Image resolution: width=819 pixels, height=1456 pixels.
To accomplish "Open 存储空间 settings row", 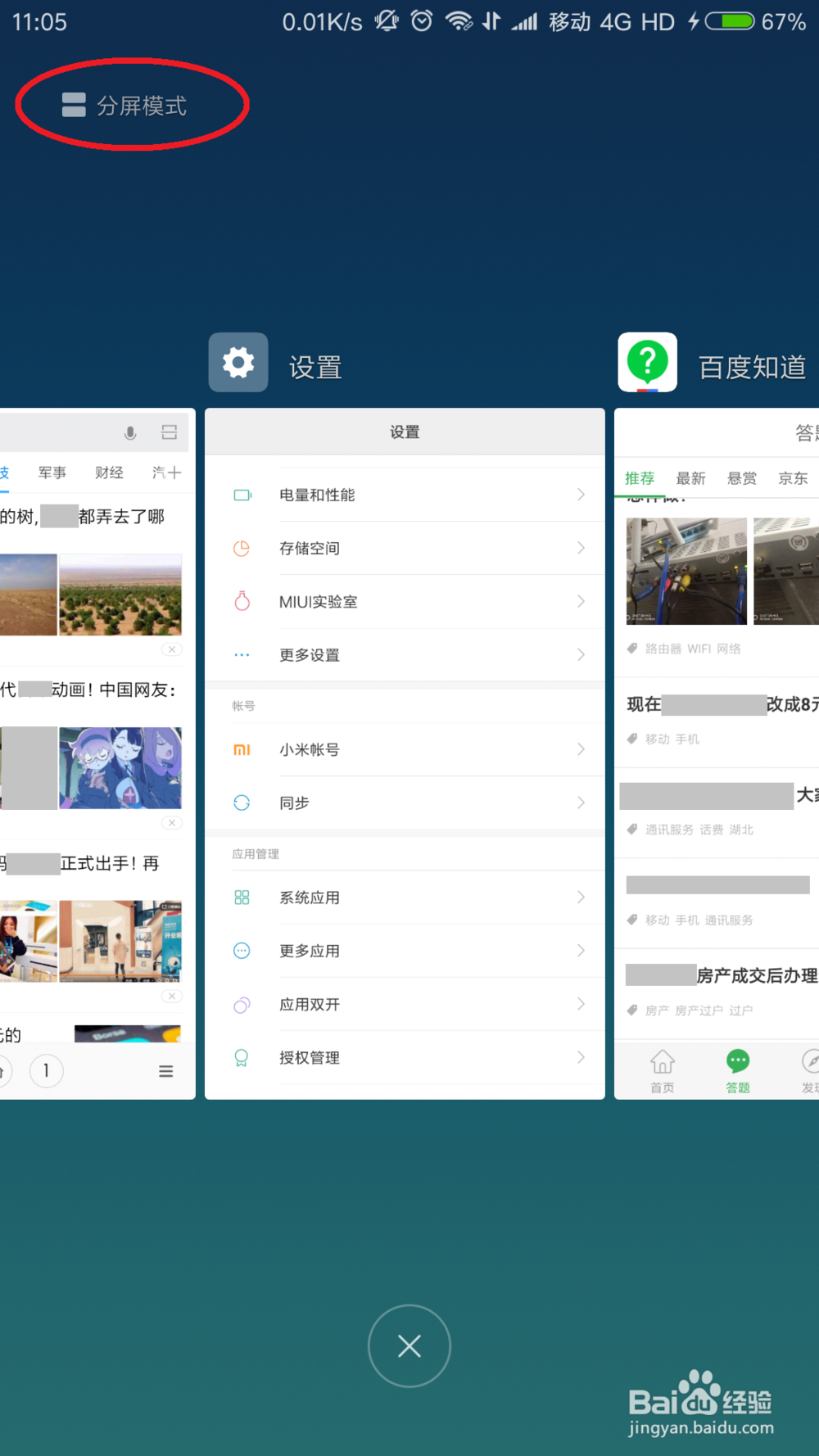I will tap(405, 548).
